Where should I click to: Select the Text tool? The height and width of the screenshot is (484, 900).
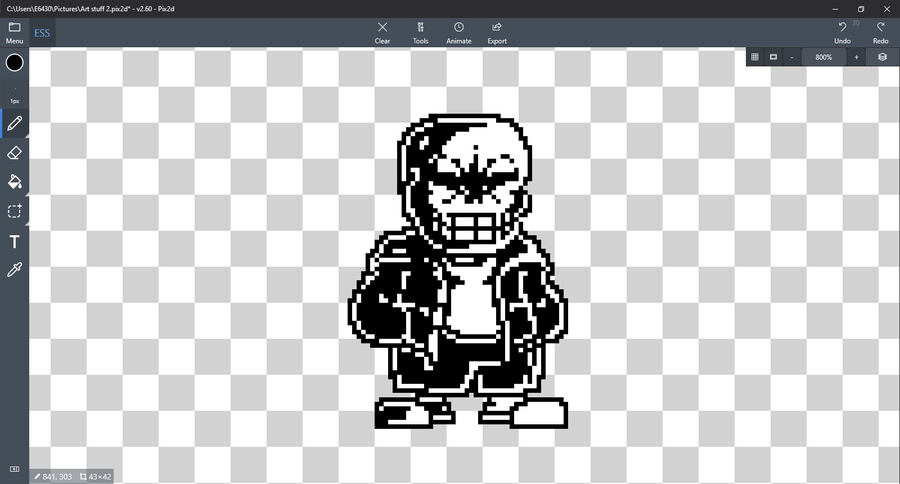click(14, 242)
